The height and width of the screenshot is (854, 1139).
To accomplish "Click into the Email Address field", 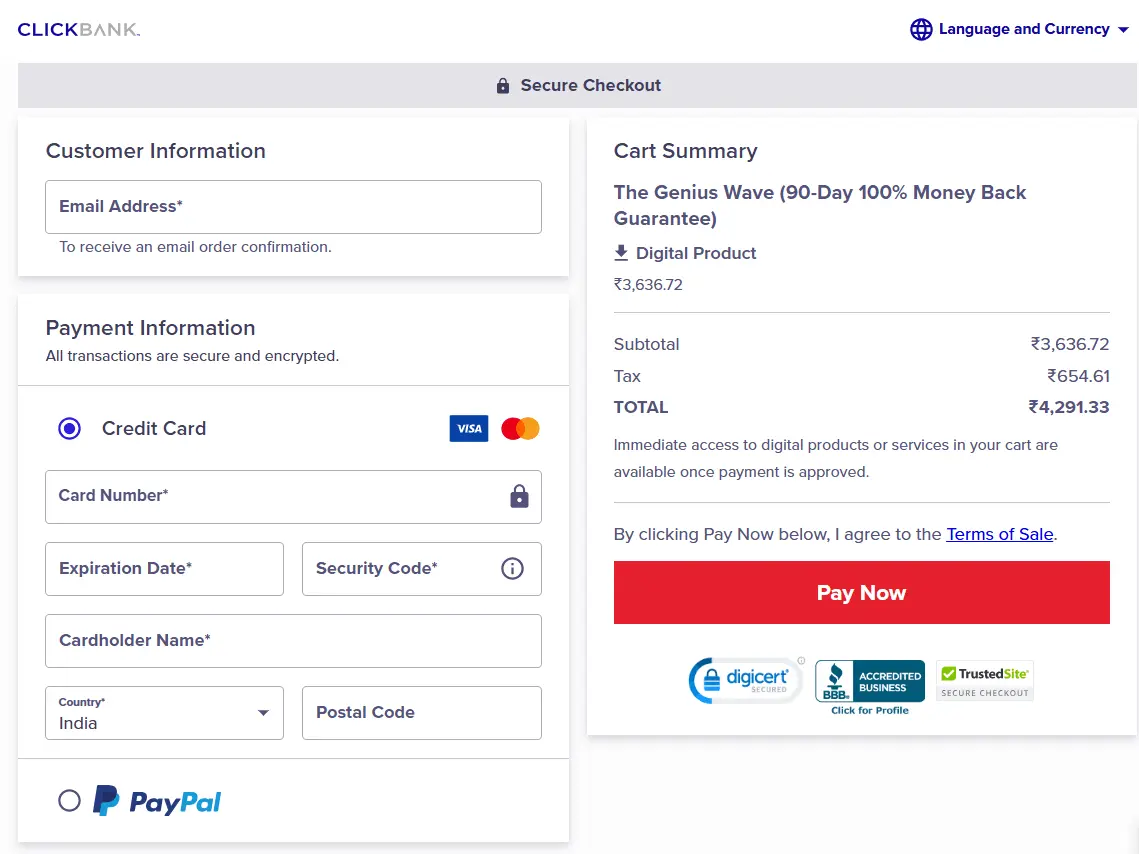I will 293,207.
